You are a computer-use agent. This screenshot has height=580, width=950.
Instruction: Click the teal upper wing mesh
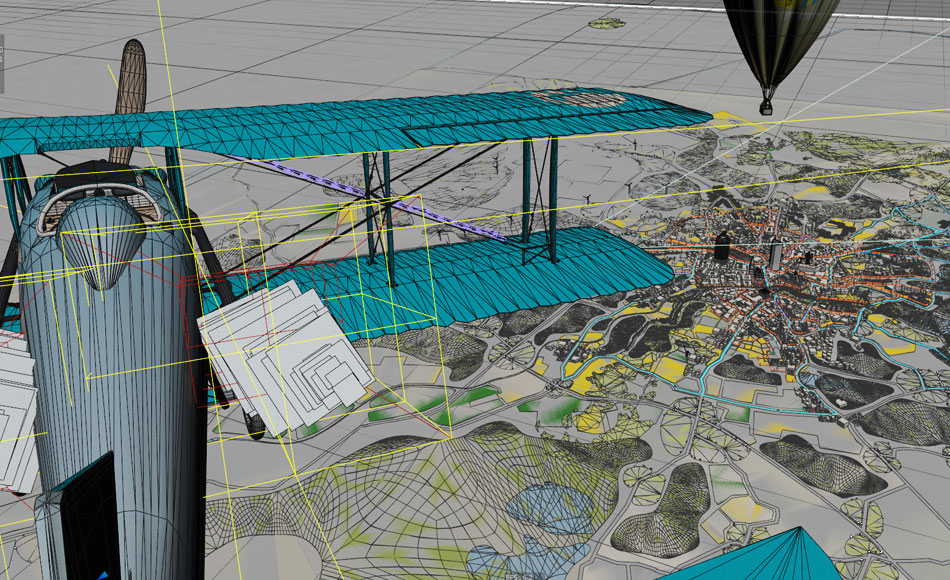click(x=300, y=126)
